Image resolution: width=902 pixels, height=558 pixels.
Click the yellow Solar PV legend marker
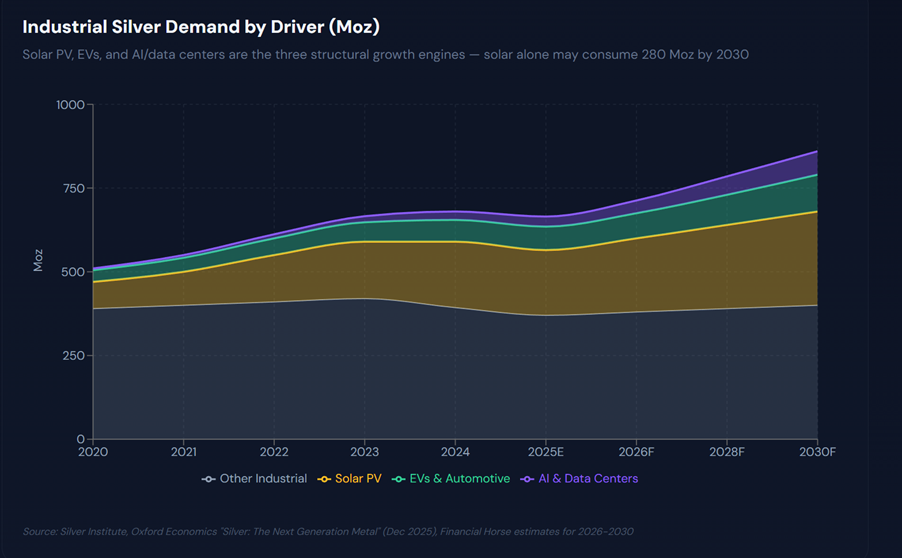pos(325,479)
